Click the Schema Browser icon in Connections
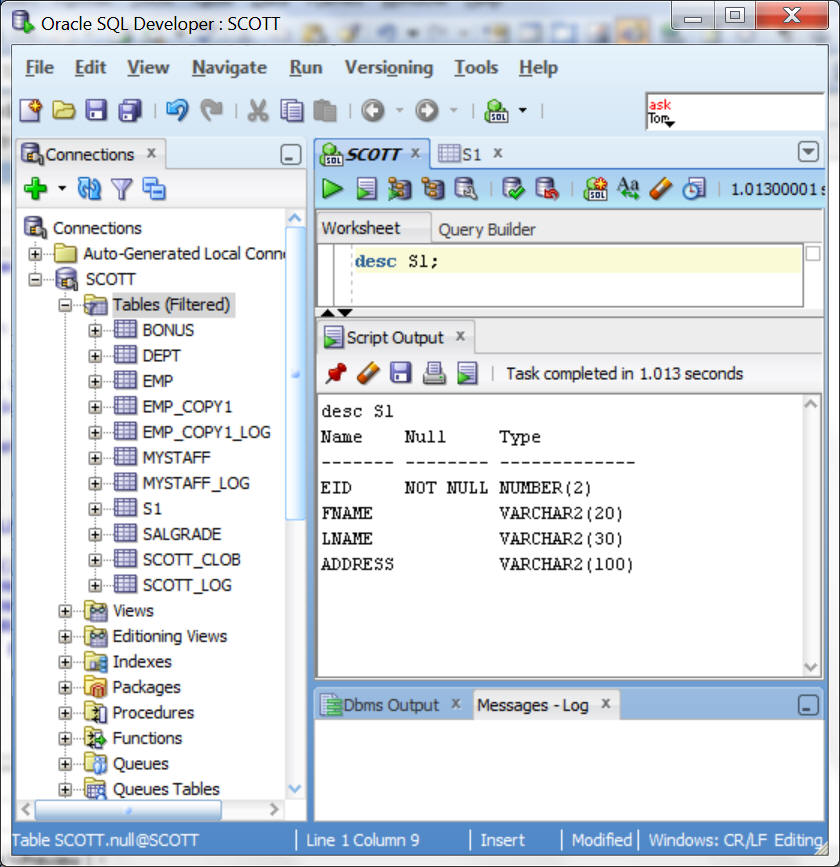This screenshot has width=840, height=867. coord(154,189)
